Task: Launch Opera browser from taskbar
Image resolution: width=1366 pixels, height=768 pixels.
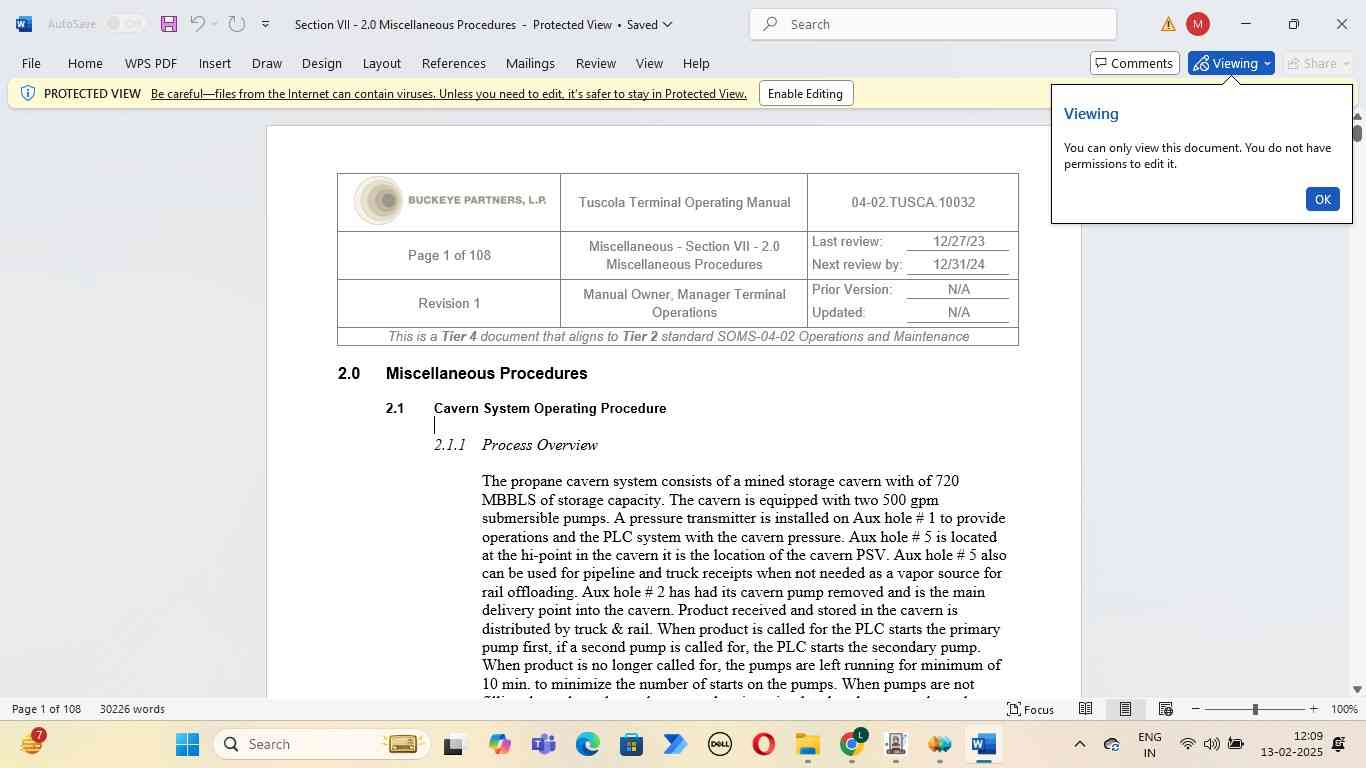Action: click(764, 744)
